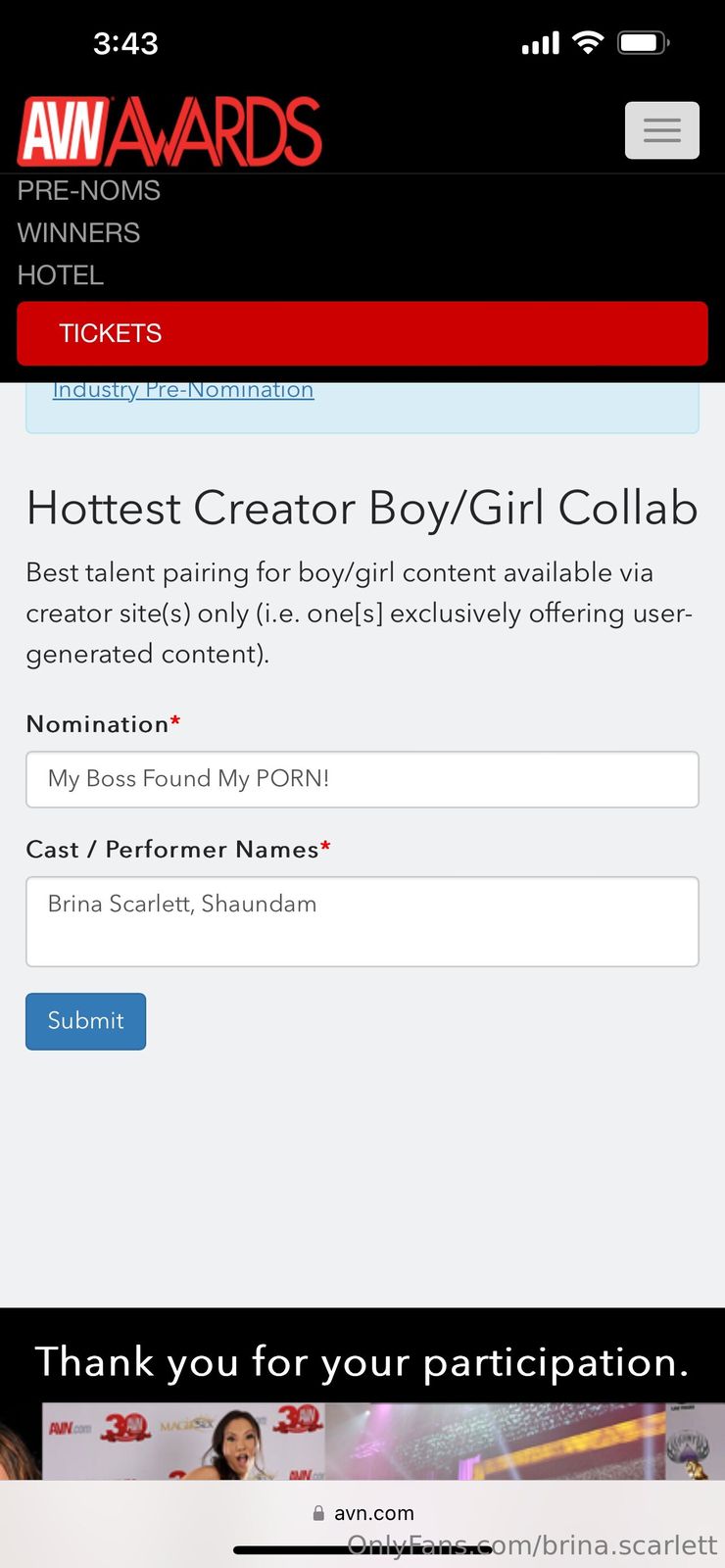Tap the avn.com address bar
The width and height of the screenshot is (725, 1568).
(372, 1513)
